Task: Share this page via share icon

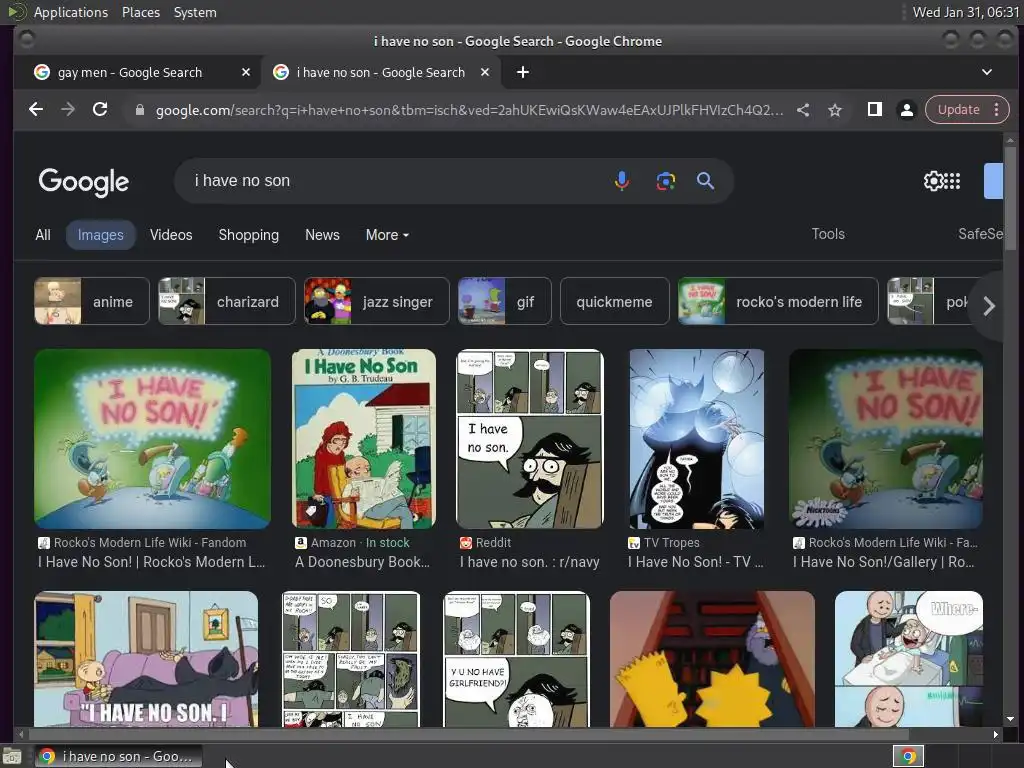Action: [x=803, y=110]
